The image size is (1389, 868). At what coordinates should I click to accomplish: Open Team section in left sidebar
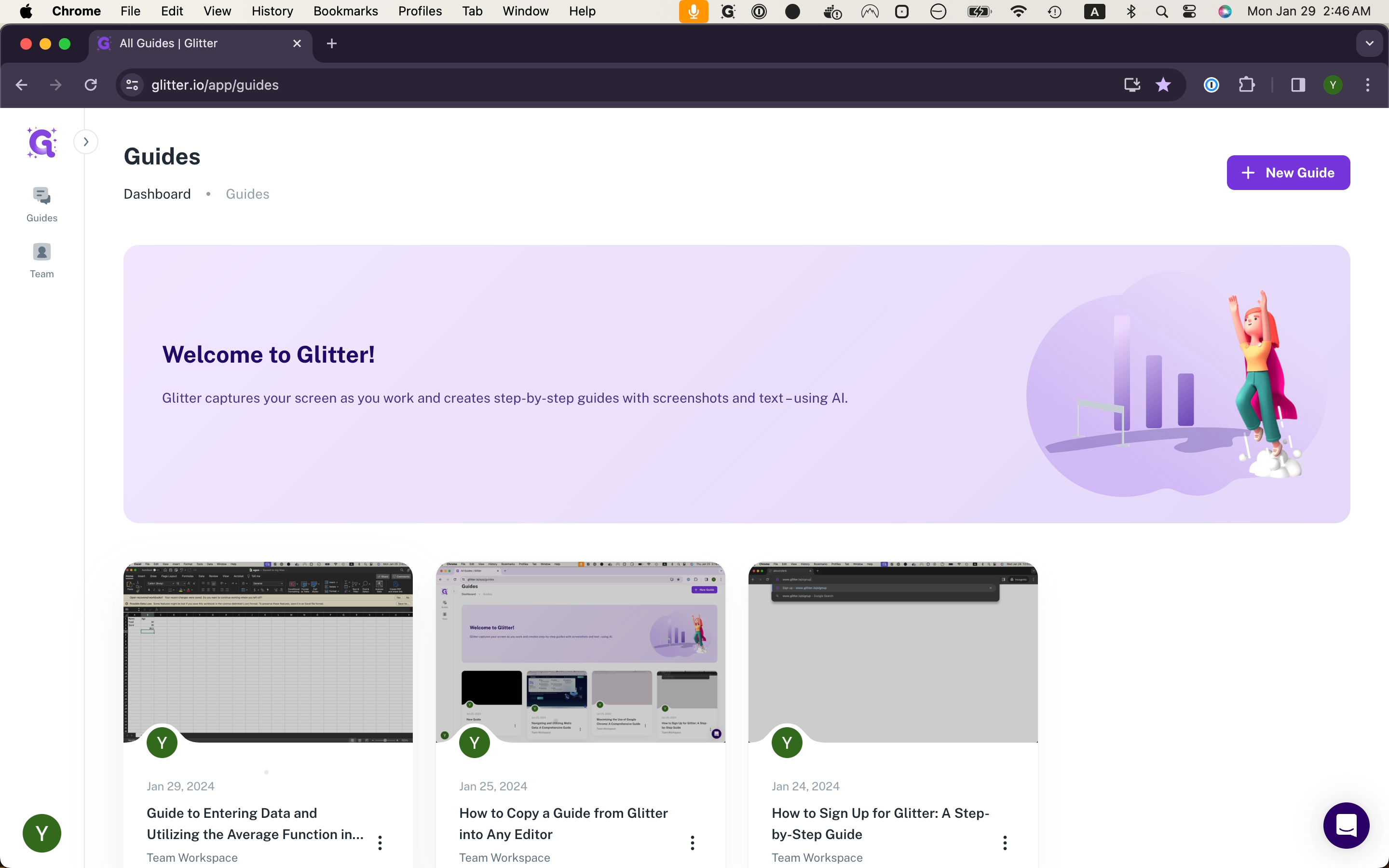point(42,260)
